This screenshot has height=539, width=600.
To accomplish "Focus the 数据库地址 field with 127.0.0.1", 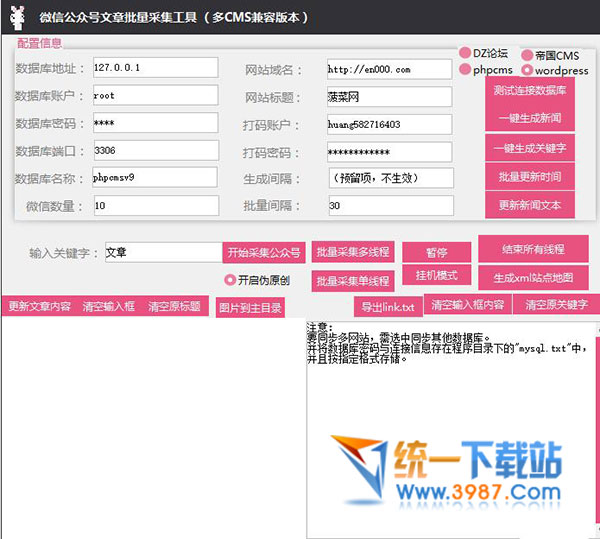I will point(156,68).
